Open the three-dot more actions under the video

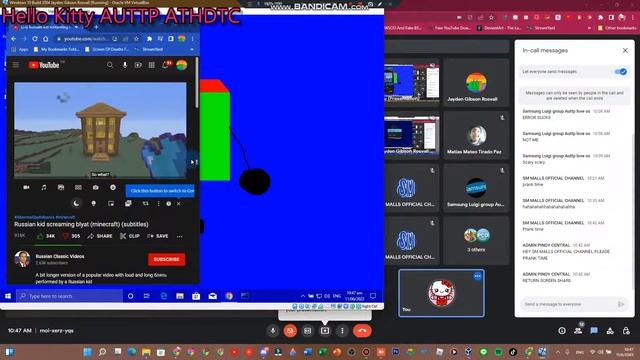(x=180, y=236)
